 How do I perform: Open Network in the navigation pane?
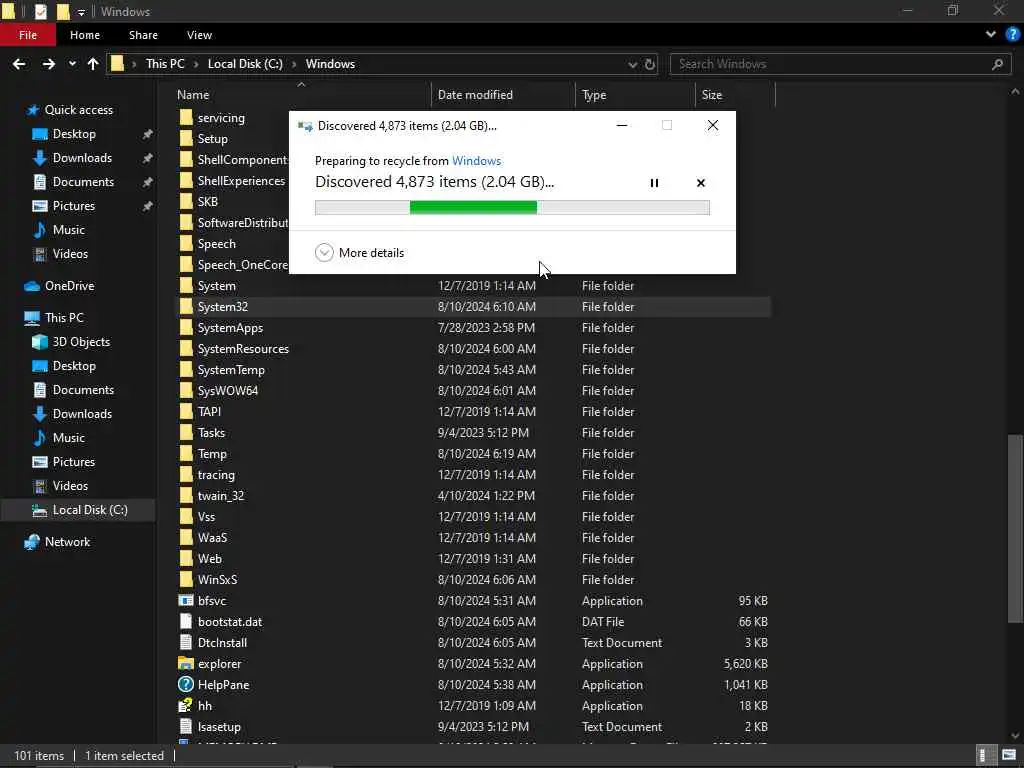67,542
